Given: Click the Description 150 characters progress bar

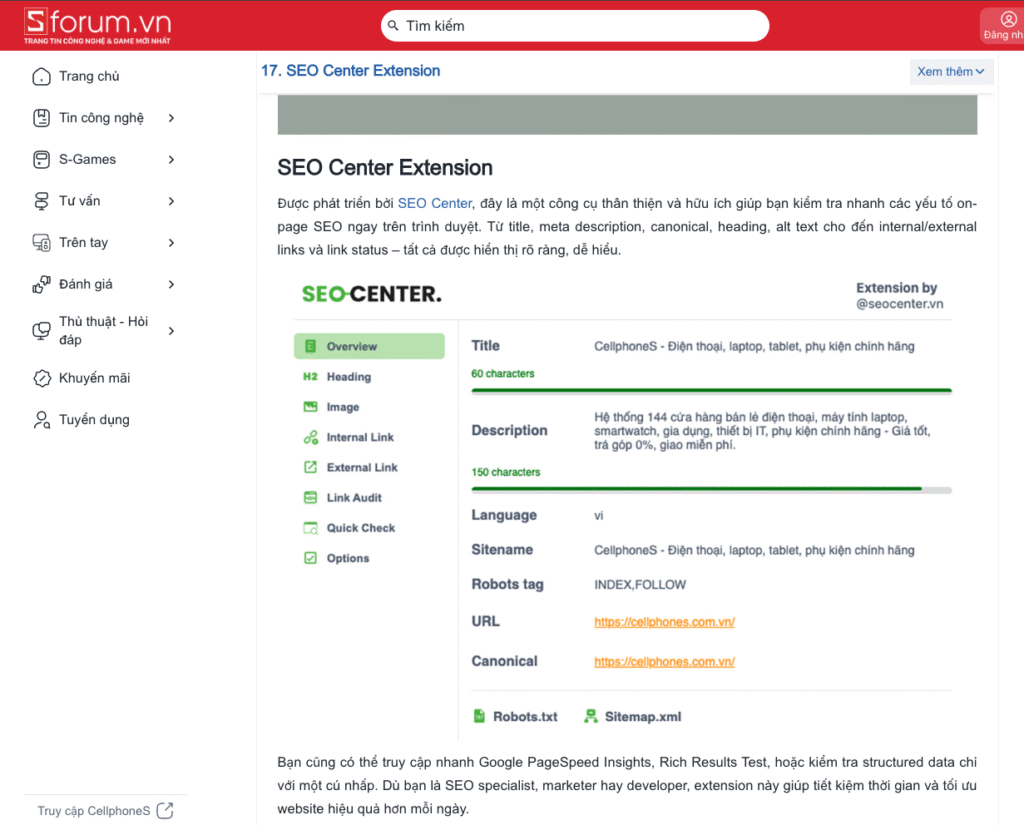Looking at the screenshot, I should pos(711,490).
